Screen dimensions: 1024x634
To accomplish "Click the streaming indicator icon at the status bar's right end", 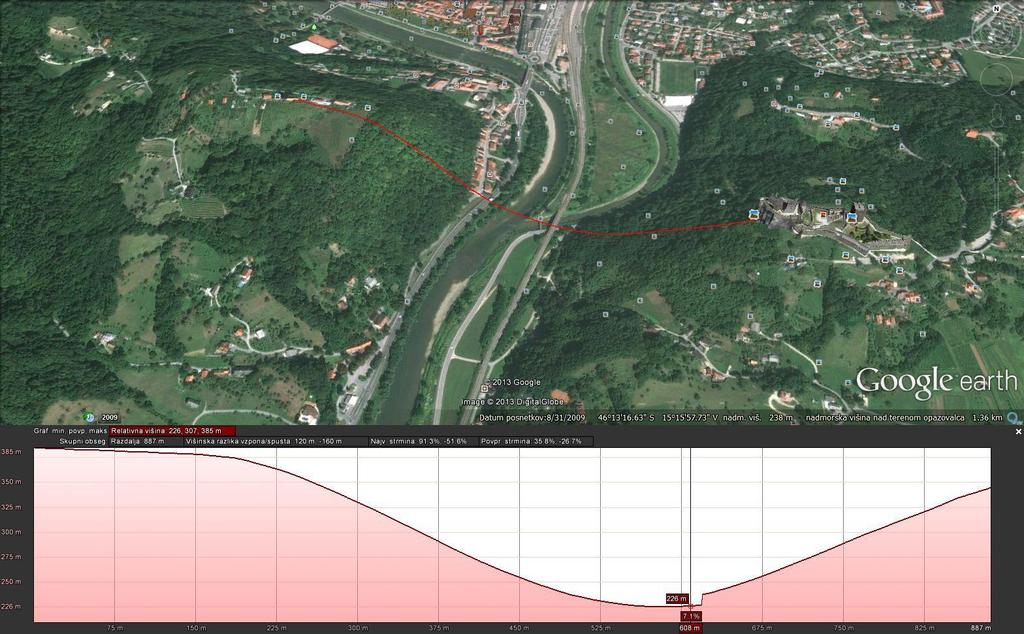I will click(x=1014, y=418).
